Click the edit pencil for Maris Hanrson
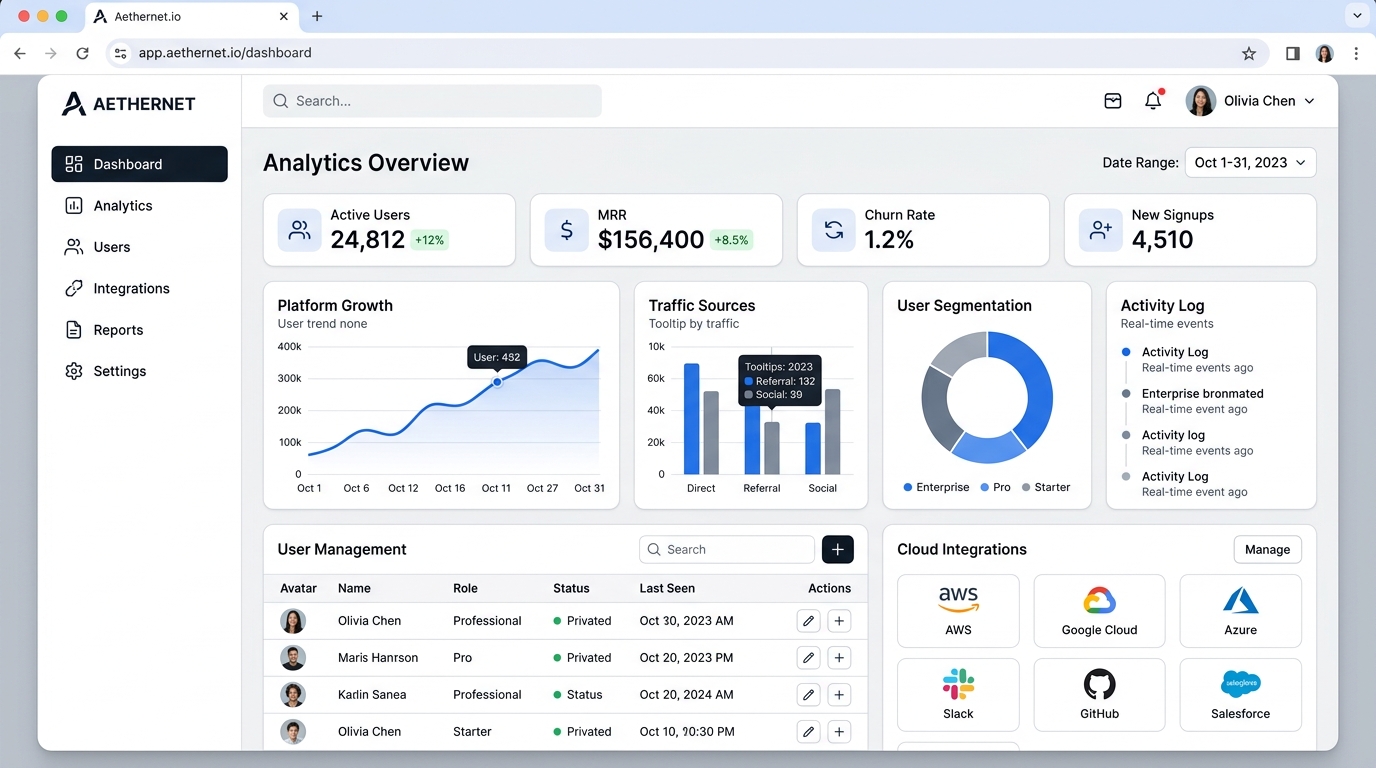 [x=808, y=658]
